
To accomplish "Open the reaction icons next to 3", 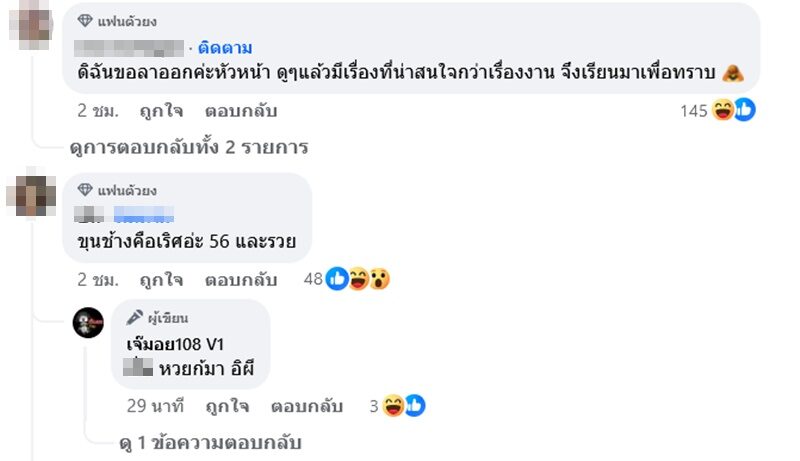I will click(404, 406).
